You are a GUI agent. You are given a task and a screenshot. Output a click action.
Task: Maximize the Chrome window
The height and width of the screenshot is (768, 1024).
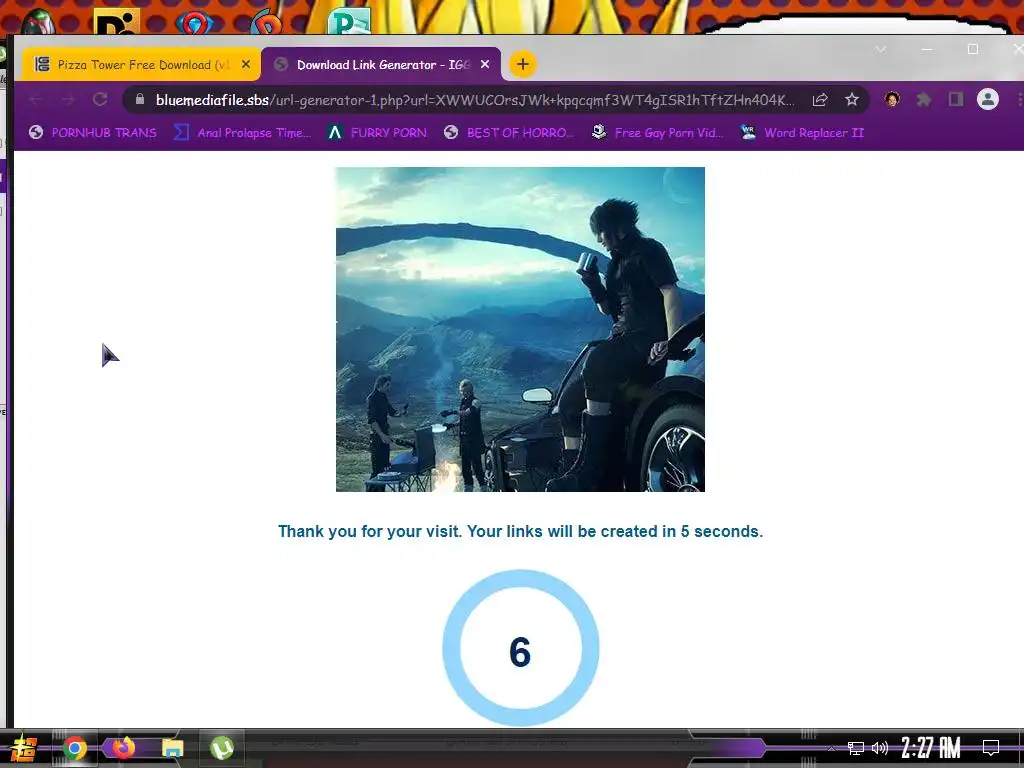[972, 50]
